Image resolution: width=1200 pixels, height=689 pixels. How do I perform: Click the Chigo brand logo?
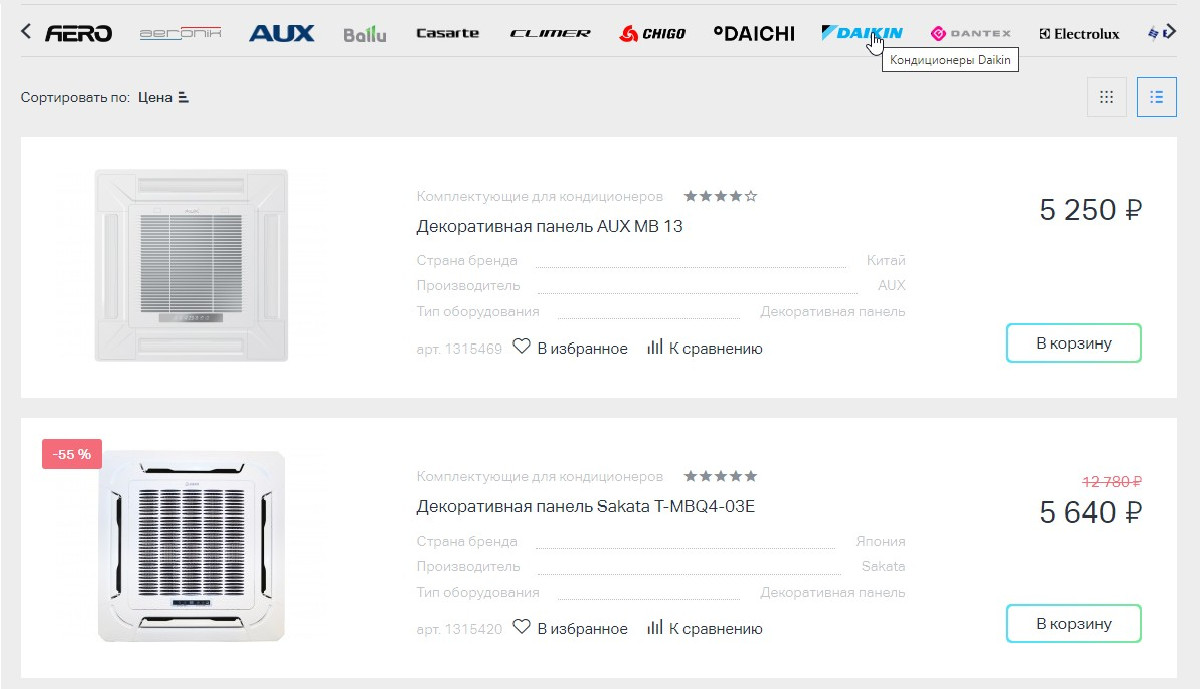pos(653,34)
